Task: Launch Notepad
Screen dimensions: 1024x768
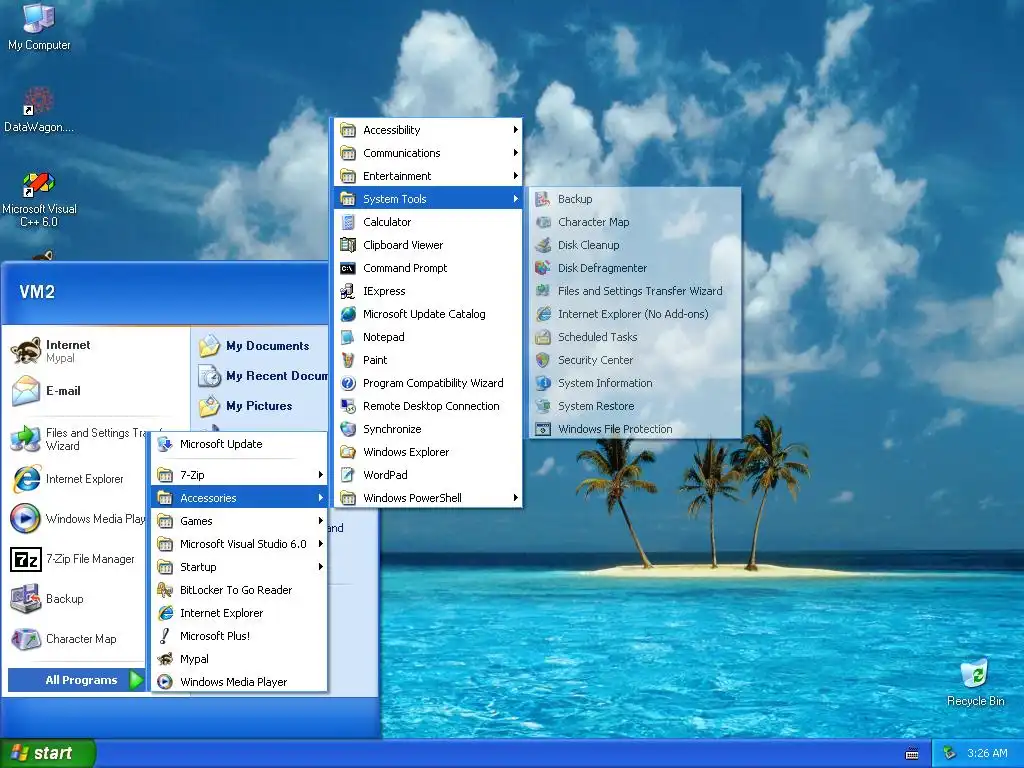Action: 428,337
